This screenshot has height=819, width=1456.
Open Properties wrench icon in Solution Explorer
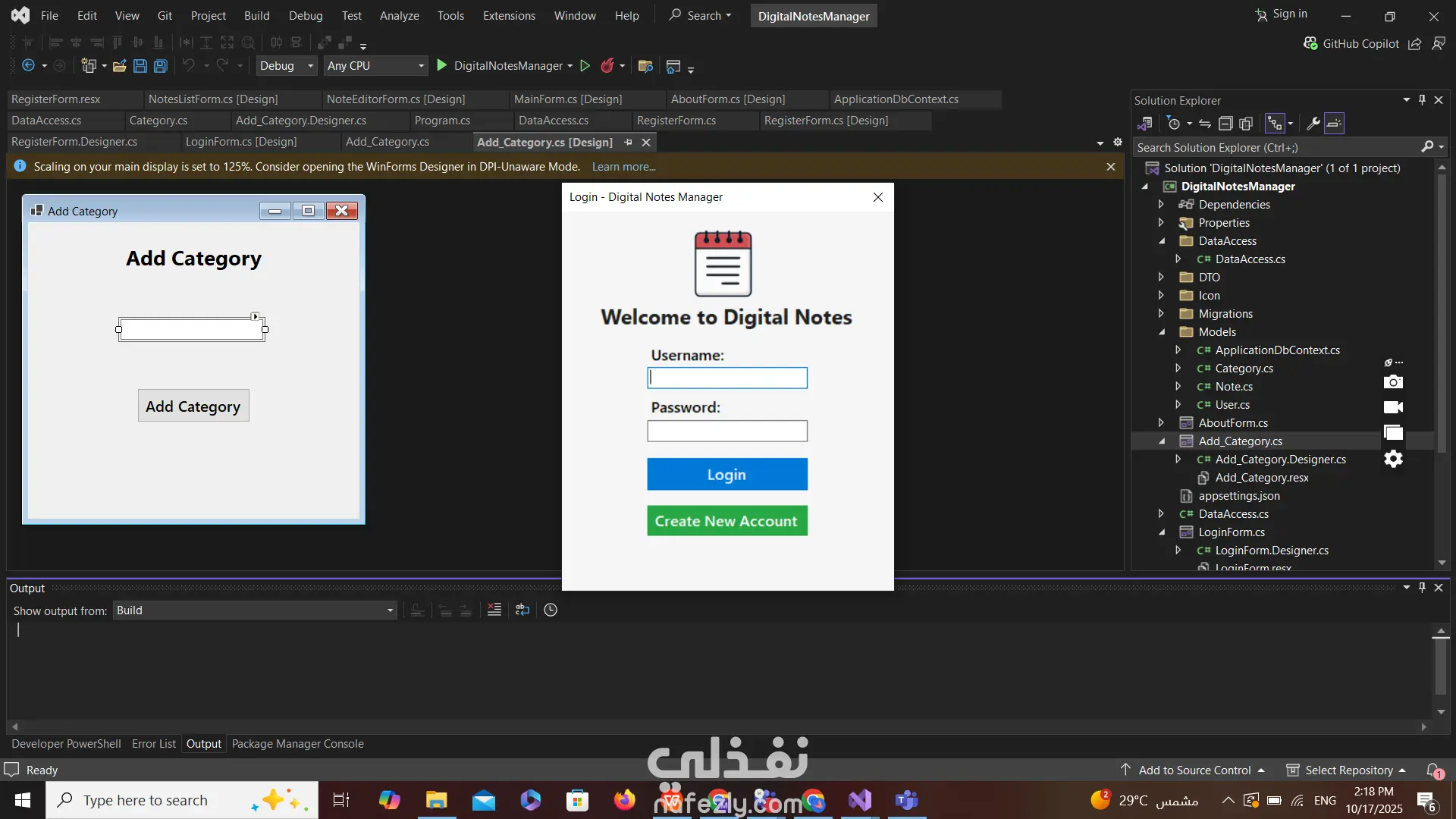[x=1313, y=124]
